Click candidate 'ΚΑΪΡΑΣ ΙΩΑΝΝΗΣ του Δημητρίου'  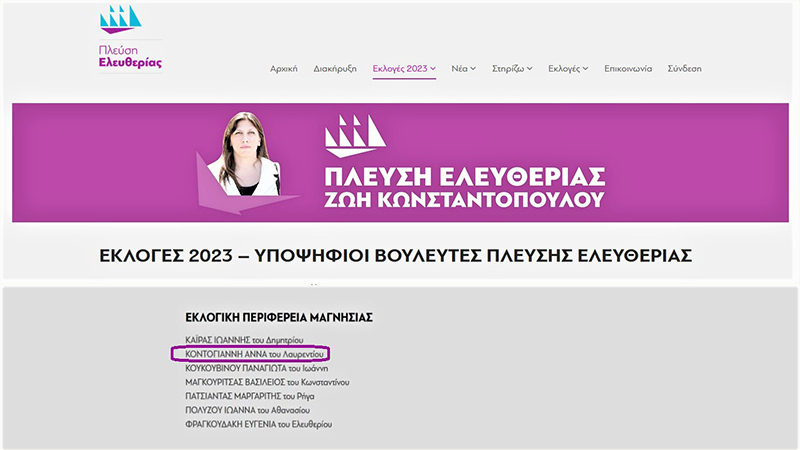point(245,340)
